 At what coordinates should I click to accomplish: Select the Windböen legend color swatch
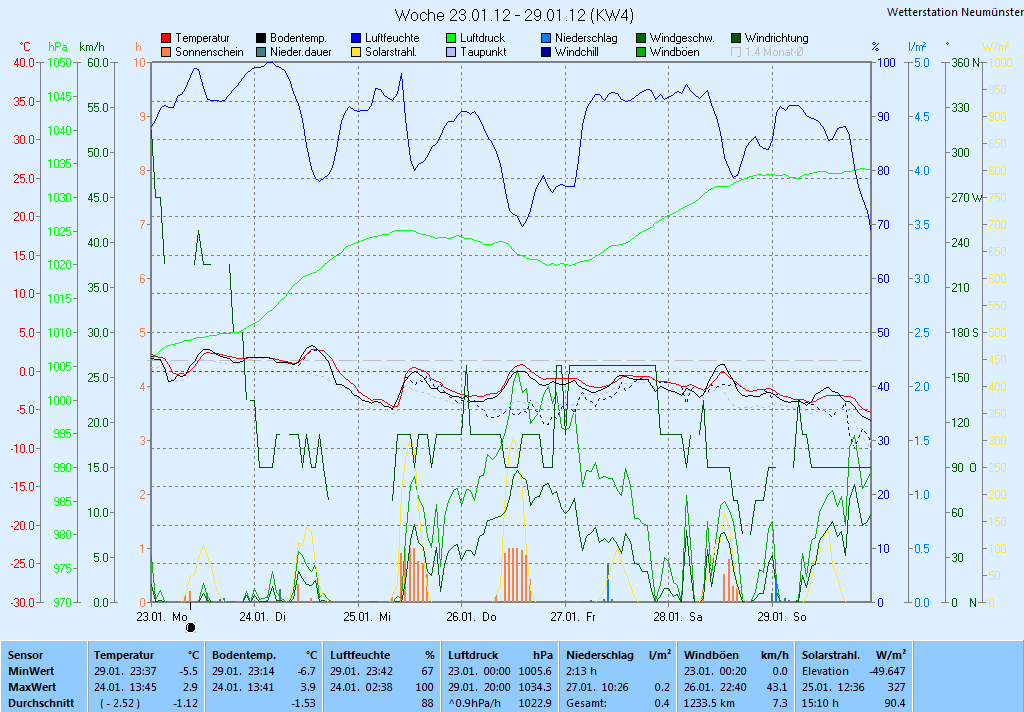click(x=641, y=52)
